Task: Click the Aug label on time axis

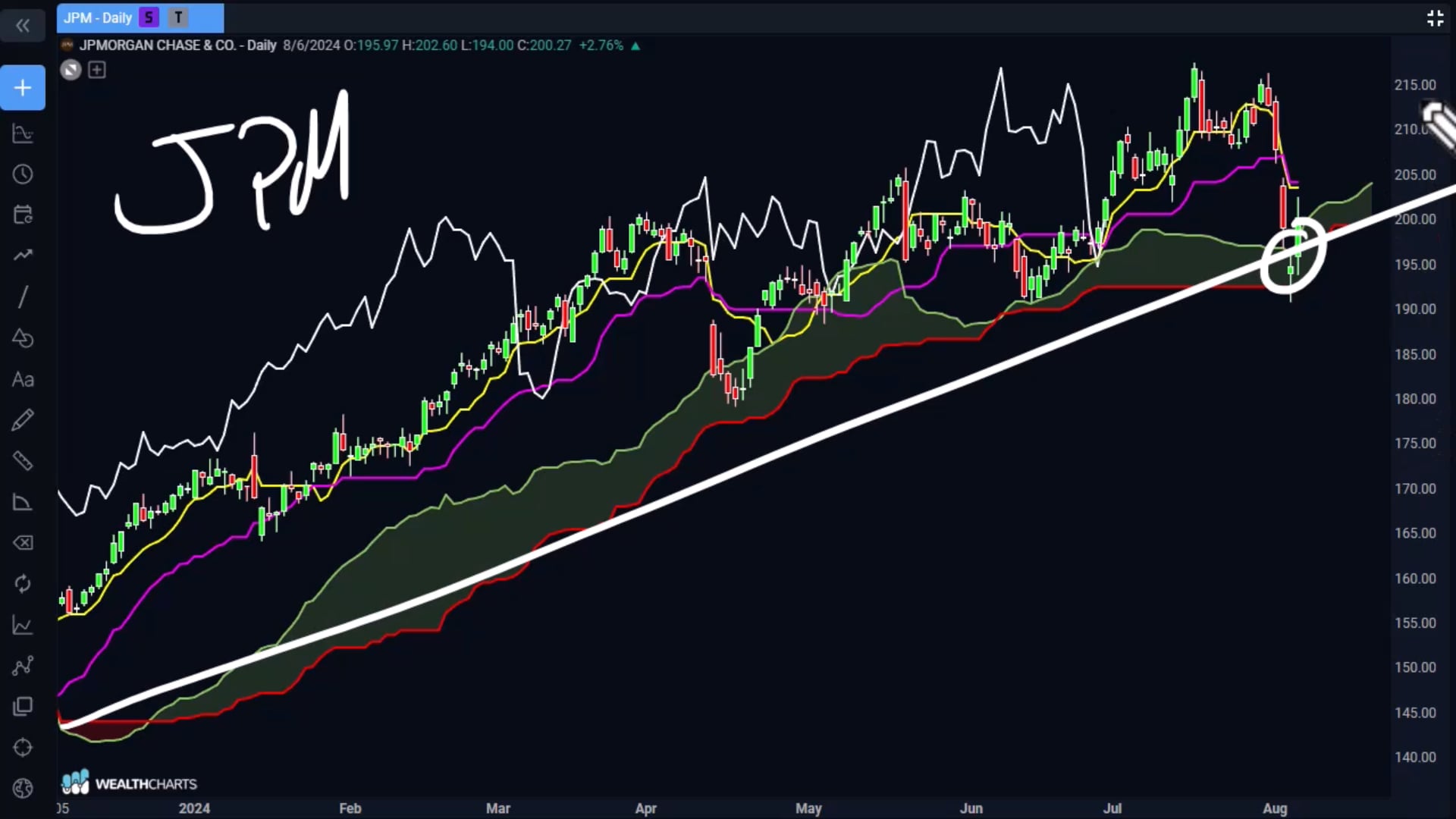Action: (x=1275, y=808)
